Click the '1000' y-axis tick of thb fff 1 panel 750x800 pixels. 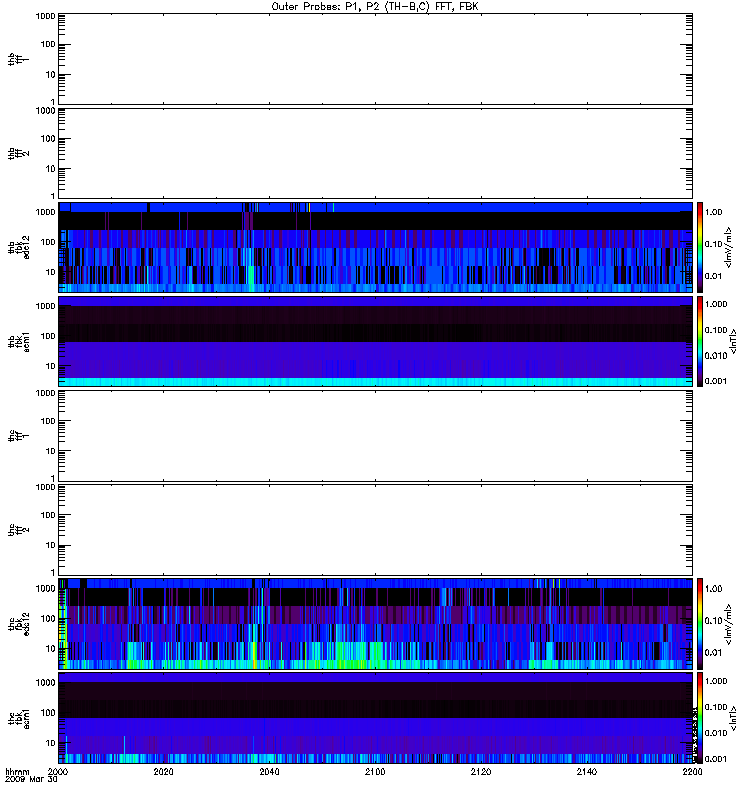pos(45,16)
